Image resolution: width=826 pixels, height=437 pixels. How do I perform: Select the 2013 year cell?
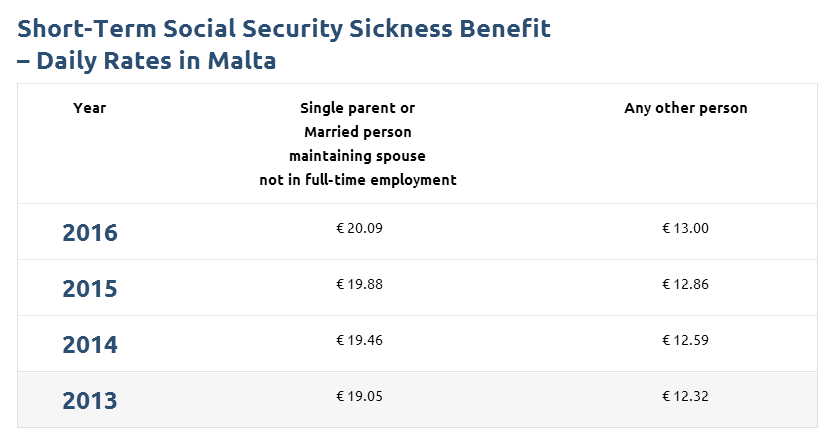point(90,401)
